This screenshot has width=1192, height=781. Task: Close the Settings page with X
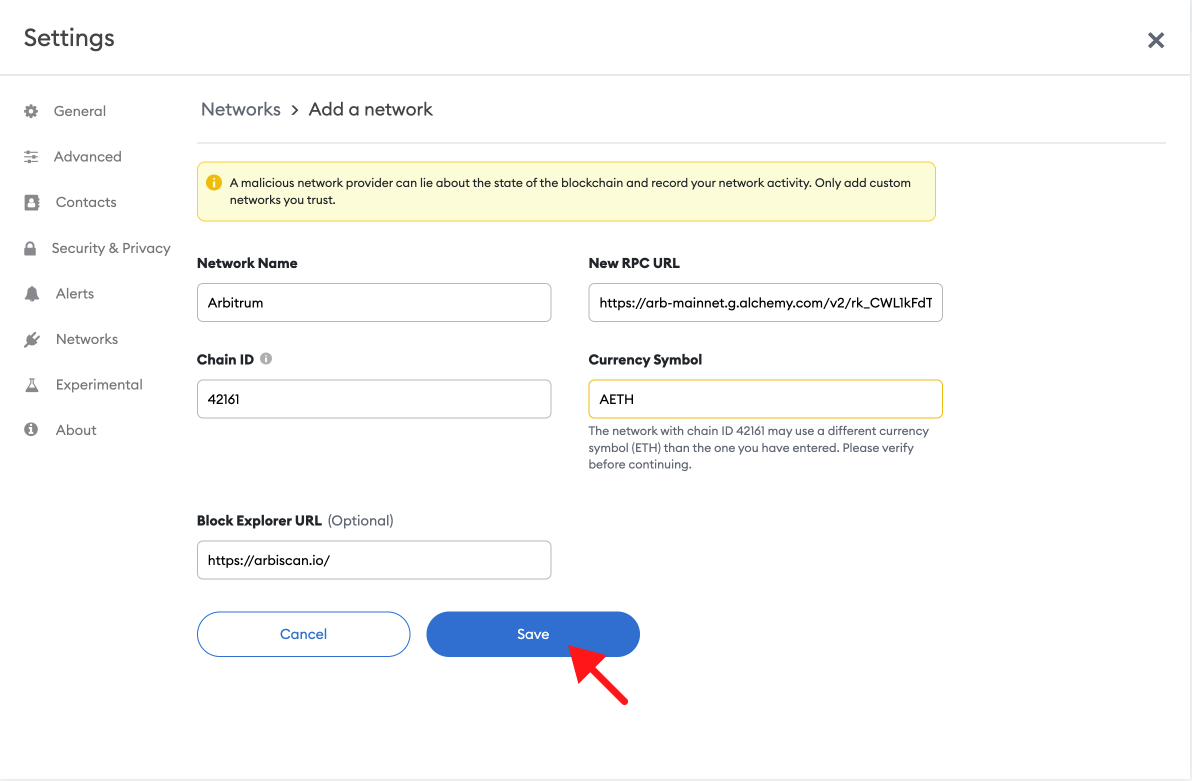click(x=1156, y=40)
